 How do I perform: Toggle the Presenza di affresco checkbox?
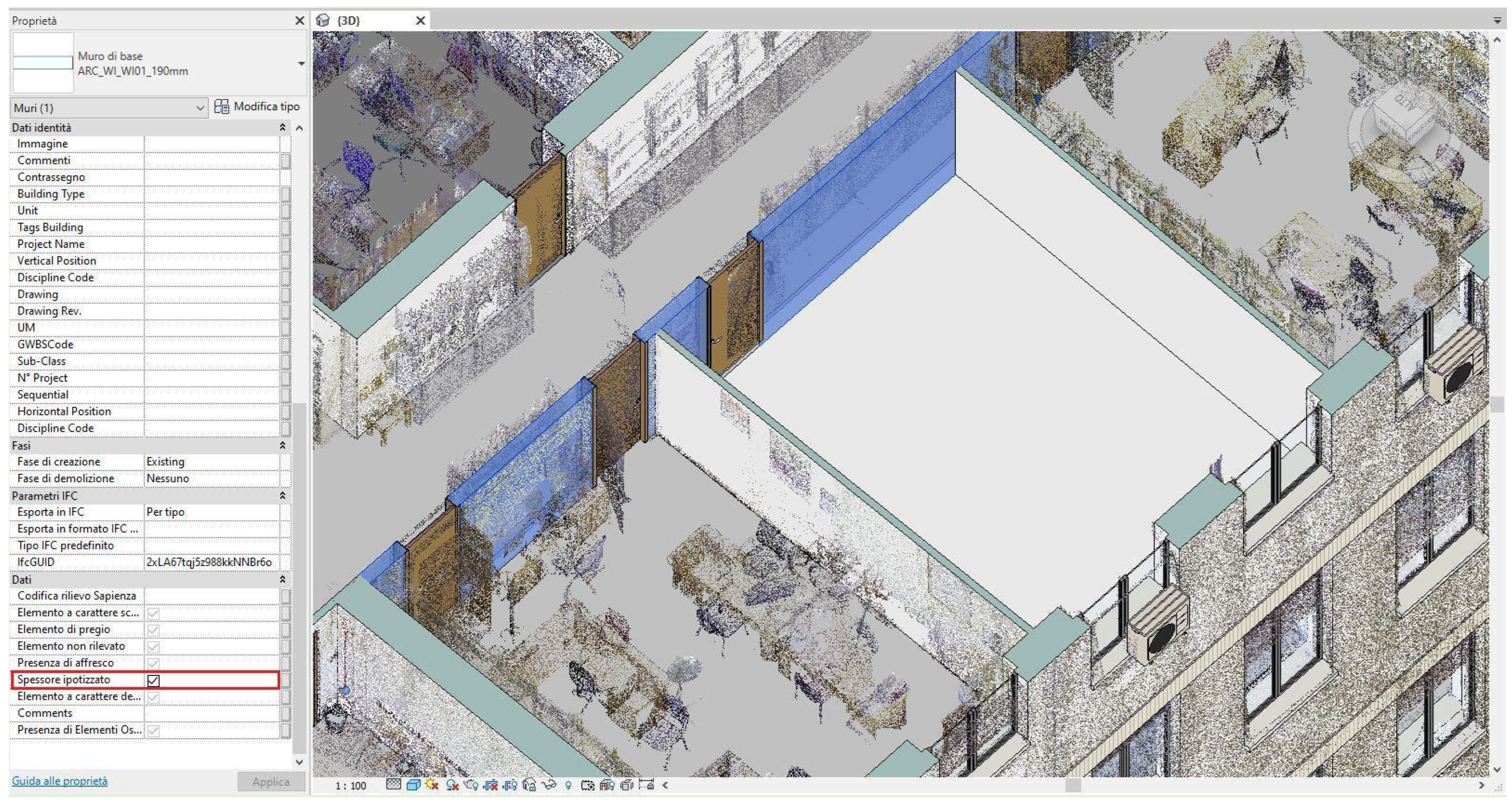153,664
